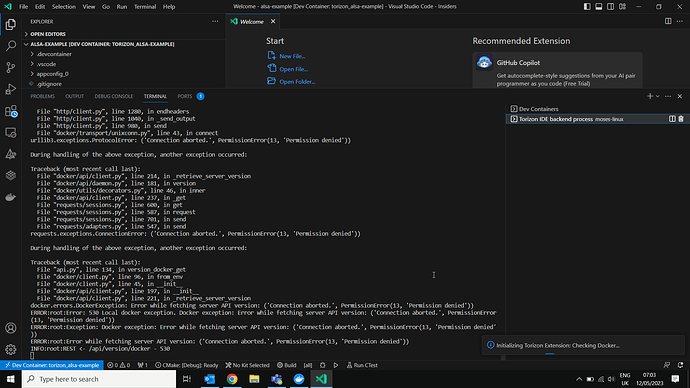This screenshot has width=690, height=388.
Task: Click the CMake debug bug icon
Action: [323, 365]
